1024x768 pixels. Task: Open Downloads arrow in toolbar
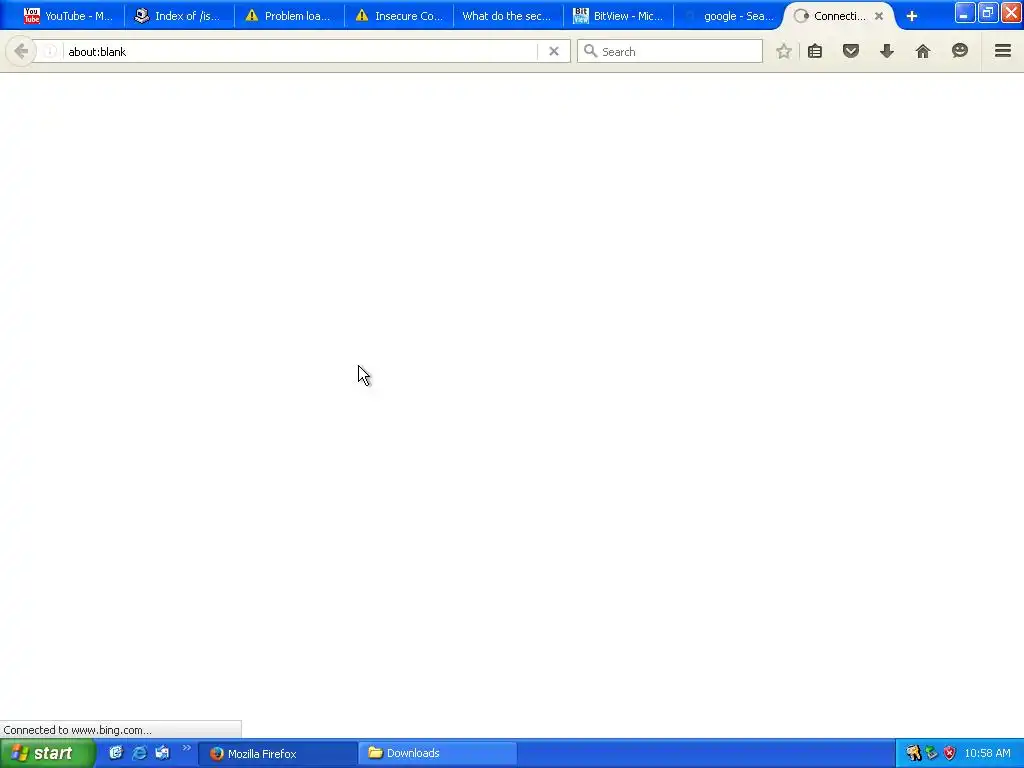pos(887,51)
